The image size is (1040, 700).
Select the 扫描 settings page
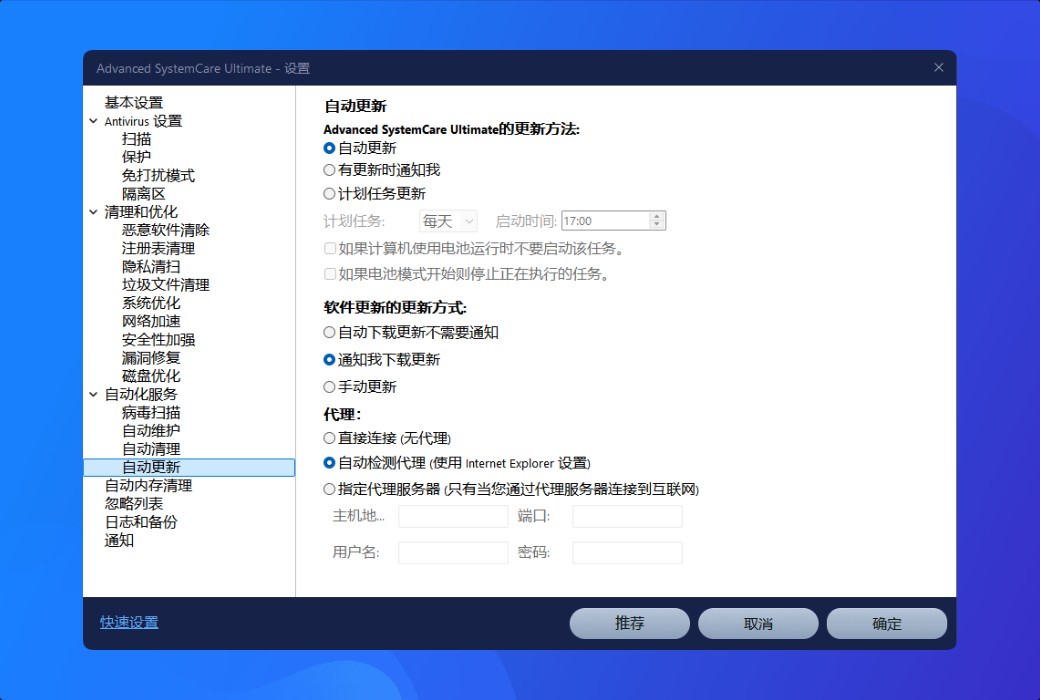coord(135,139)
